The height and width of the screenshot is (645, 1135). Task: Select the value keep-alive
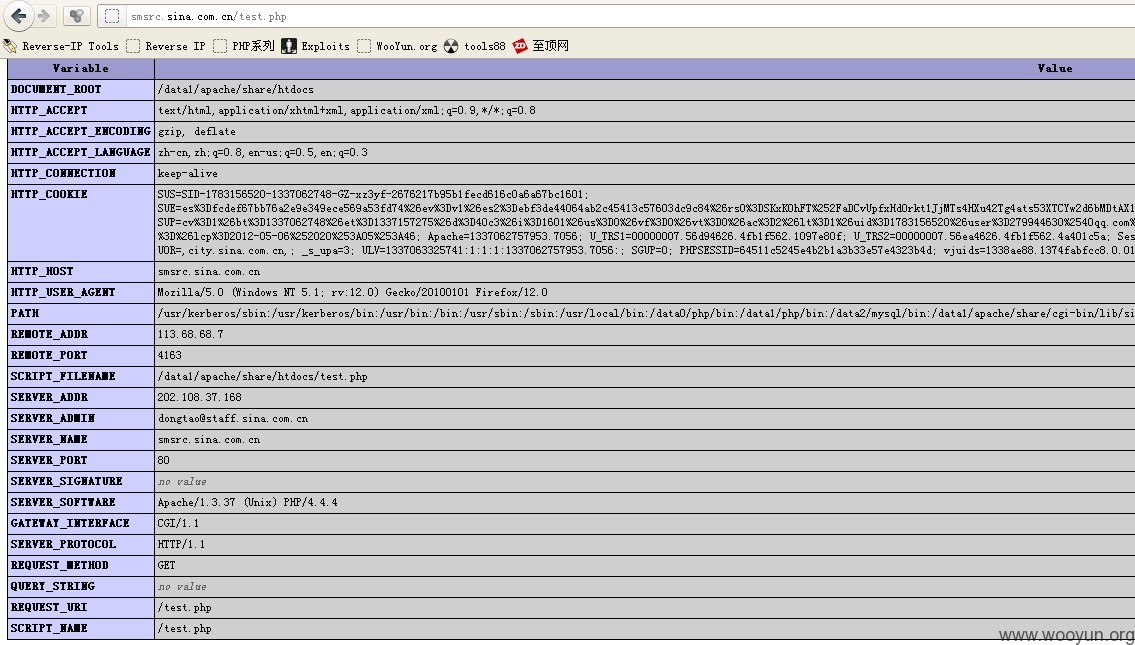click(x=187, y=174)
